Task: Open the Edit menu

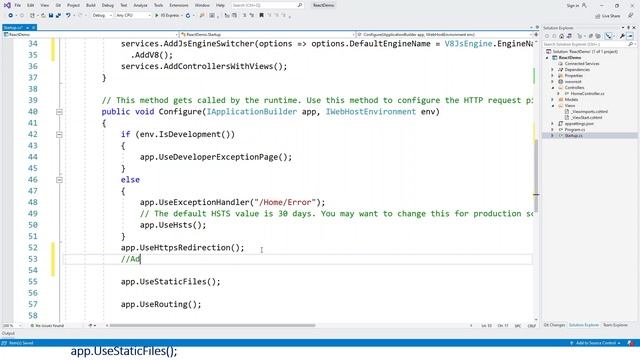Action: point(31,5)
